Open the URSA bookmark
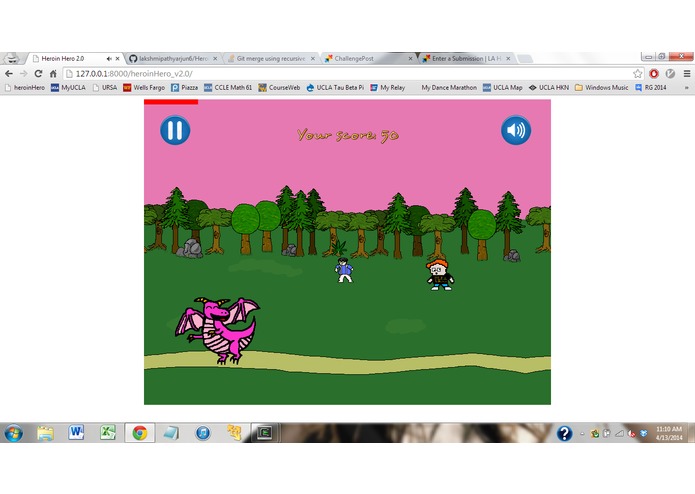 tap(105, 88)
